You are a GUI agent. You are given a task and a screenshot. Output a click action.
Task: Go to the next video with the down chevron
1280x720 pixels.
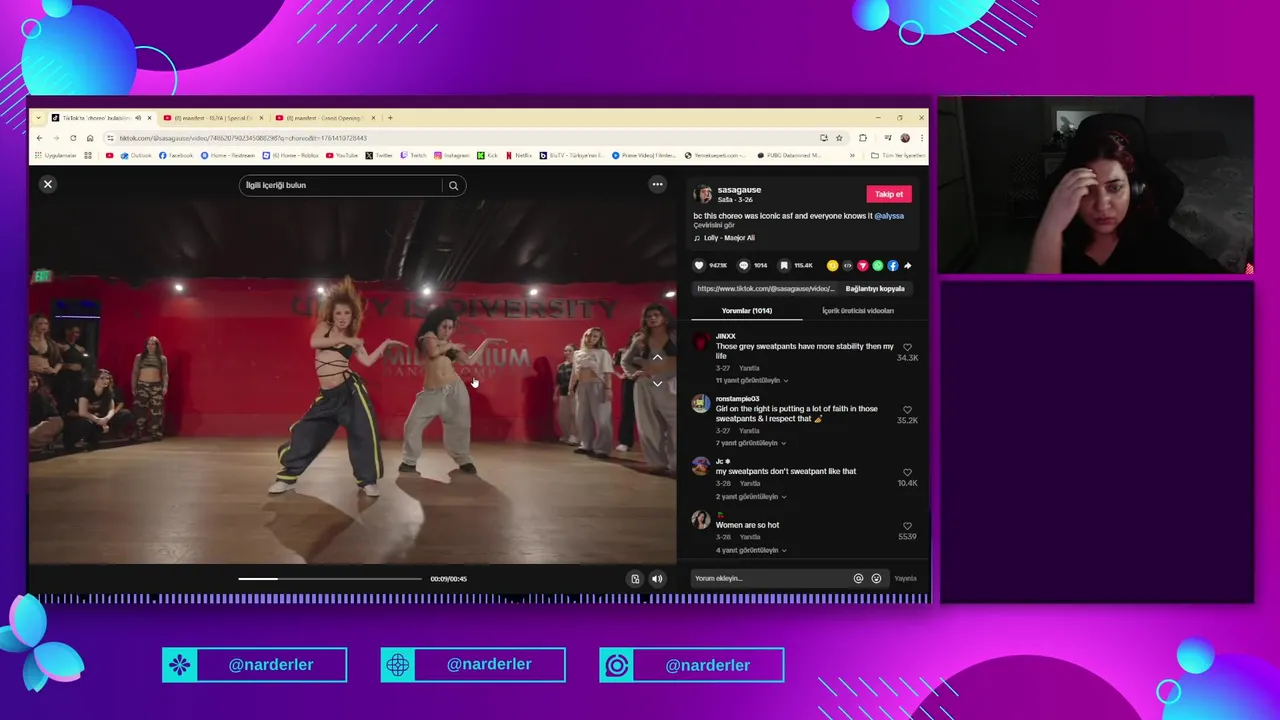tap(657, 383)
